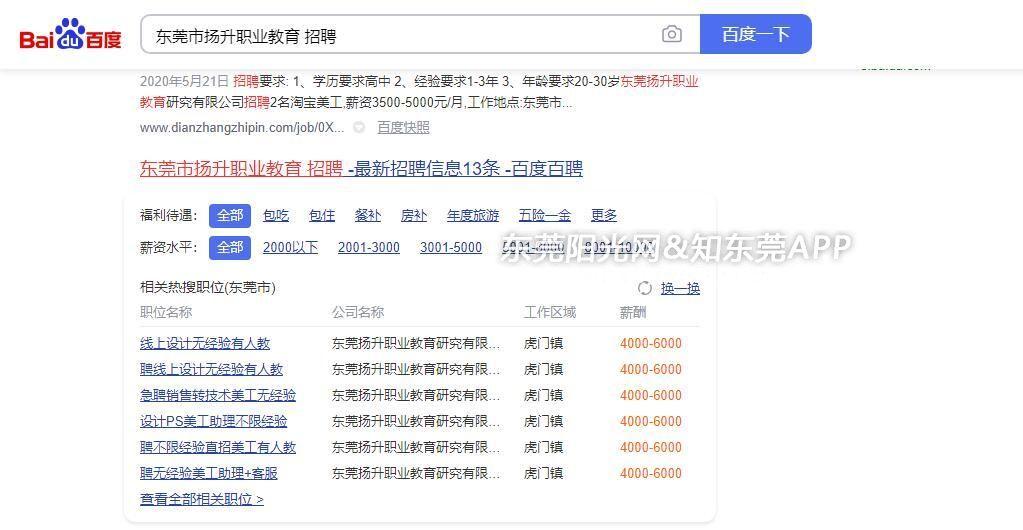
Task: Open job 聘线上设计无经验有人教
Action: click(x=211, y=369)
